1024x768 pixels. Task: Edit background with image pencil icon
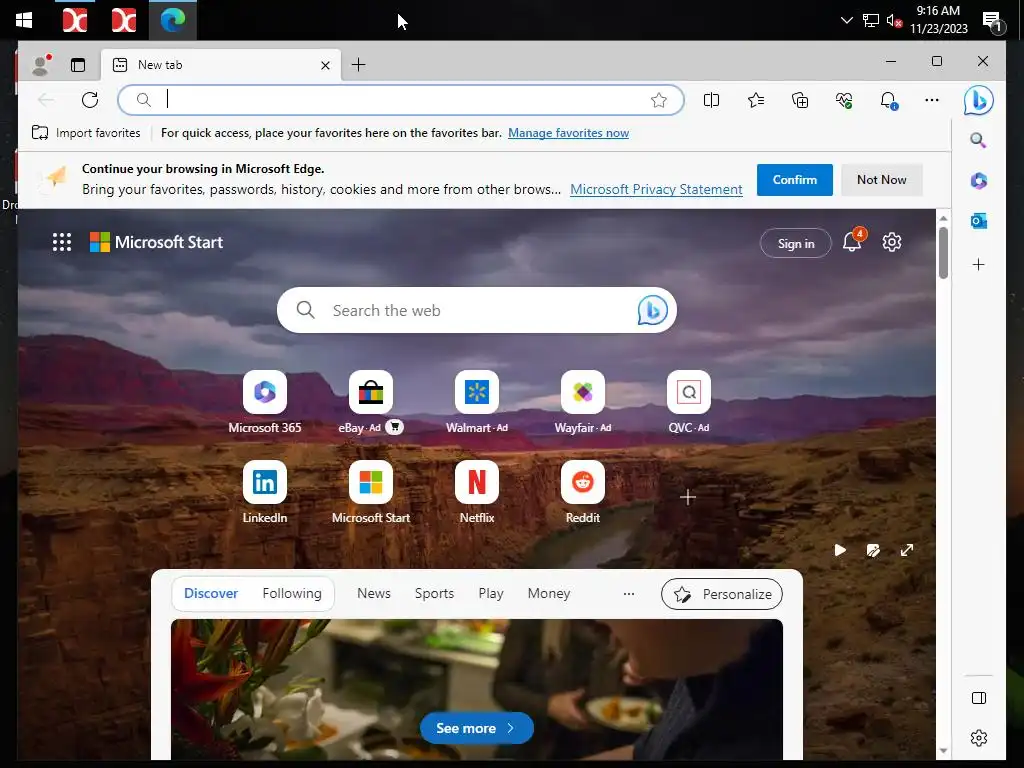click(873, 551)
